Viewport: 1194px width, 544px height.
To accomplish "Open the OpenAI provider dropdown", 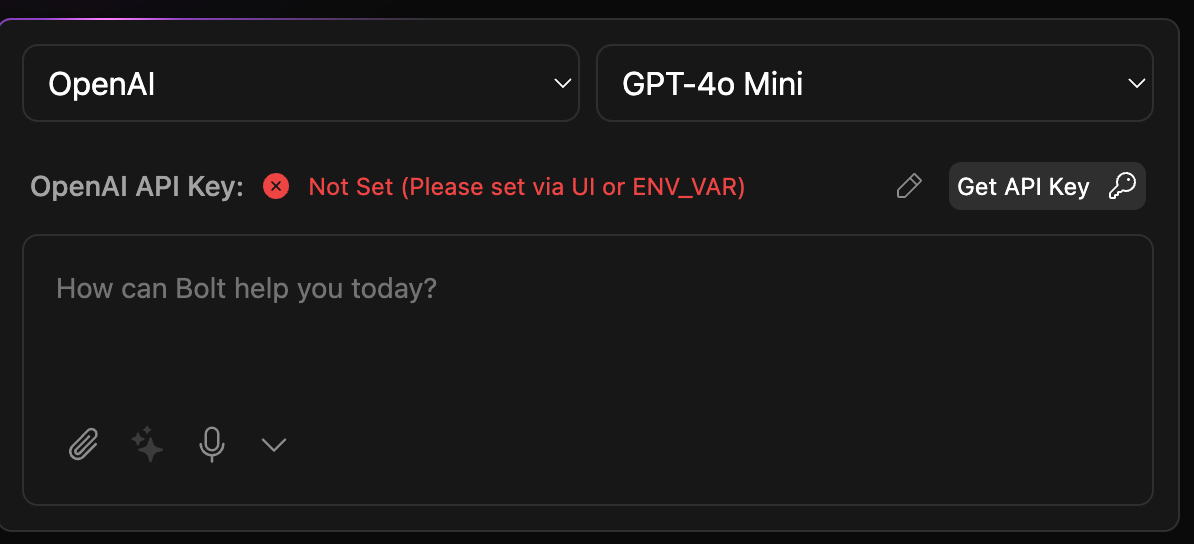I will [x=300, y=83].
